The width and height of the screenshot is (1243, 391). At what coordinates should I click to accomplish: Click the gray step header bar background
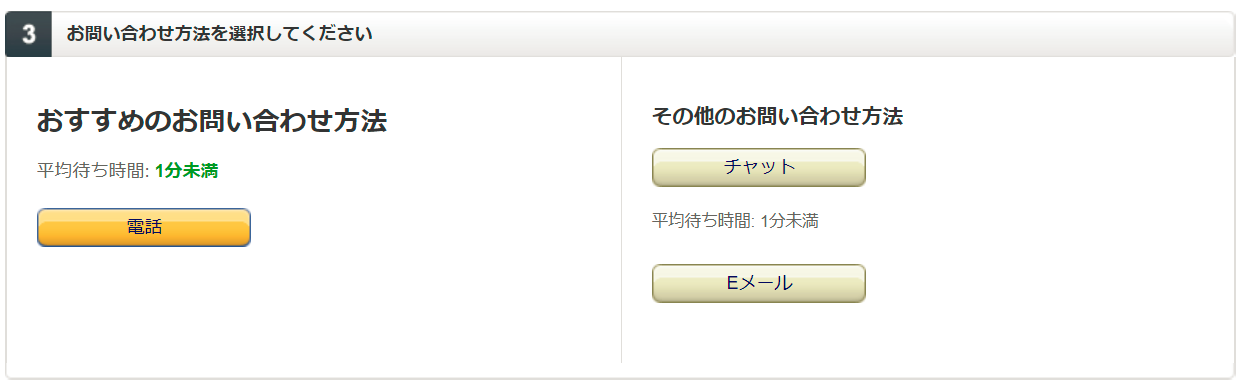[800, 34]
